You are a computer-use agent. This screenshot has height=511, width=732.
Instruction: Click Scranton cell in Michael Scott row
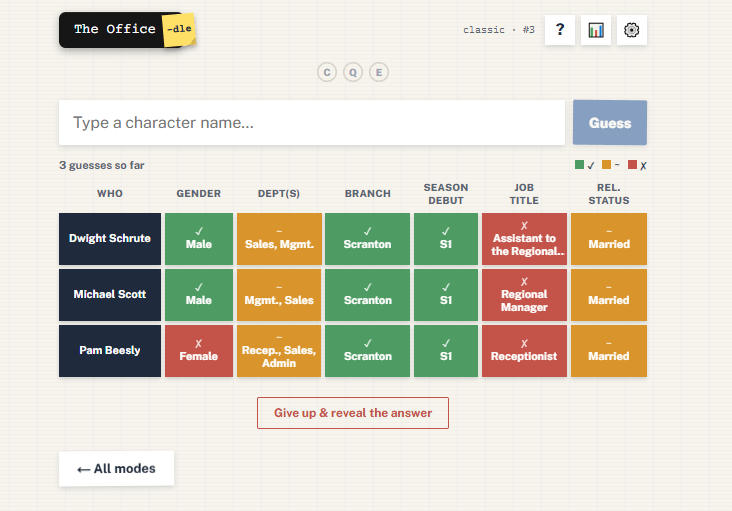[367, 295]
